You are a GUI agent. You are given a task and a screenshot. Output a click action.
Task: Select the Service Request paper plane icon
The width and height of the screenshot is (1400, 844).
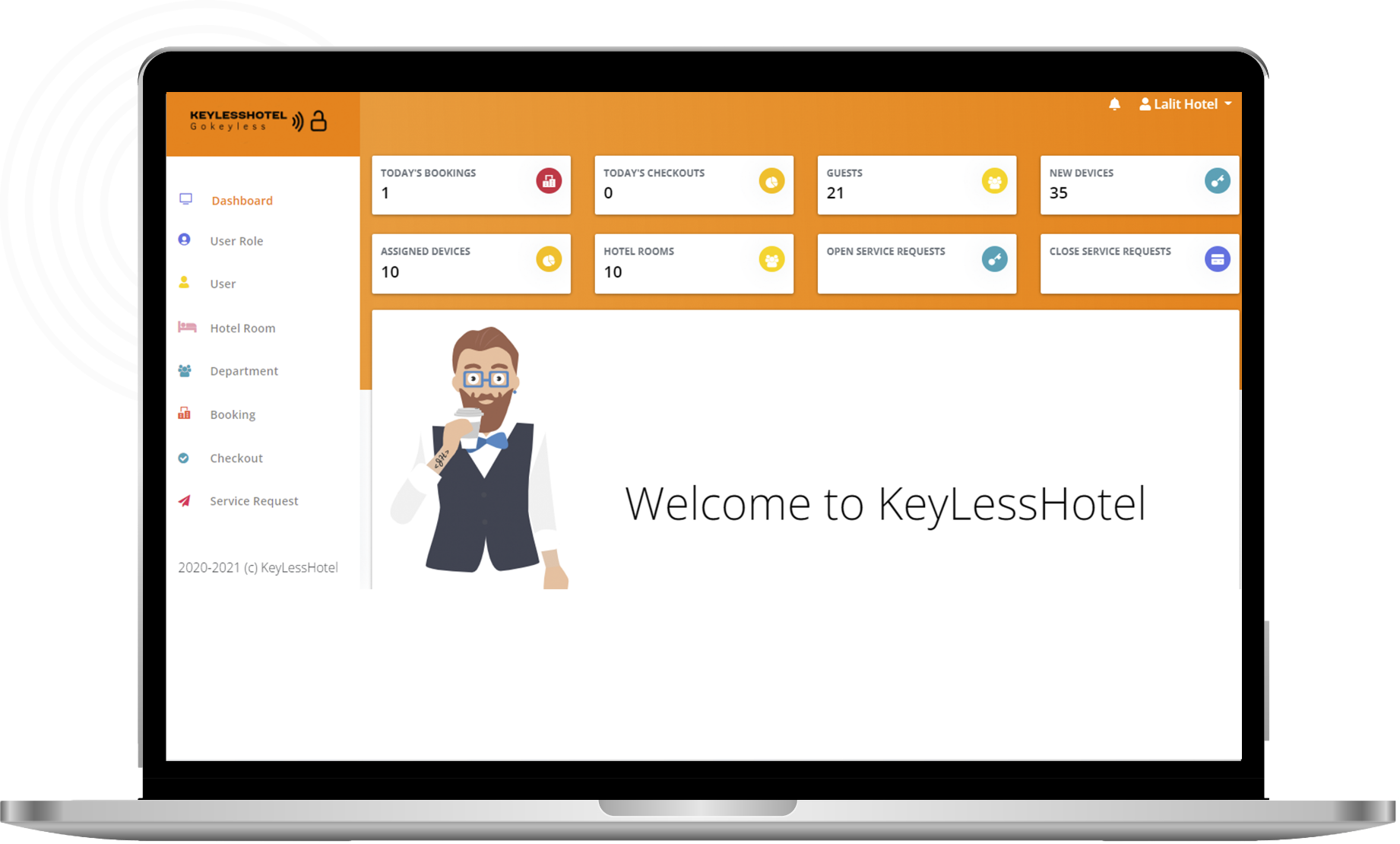185,500
